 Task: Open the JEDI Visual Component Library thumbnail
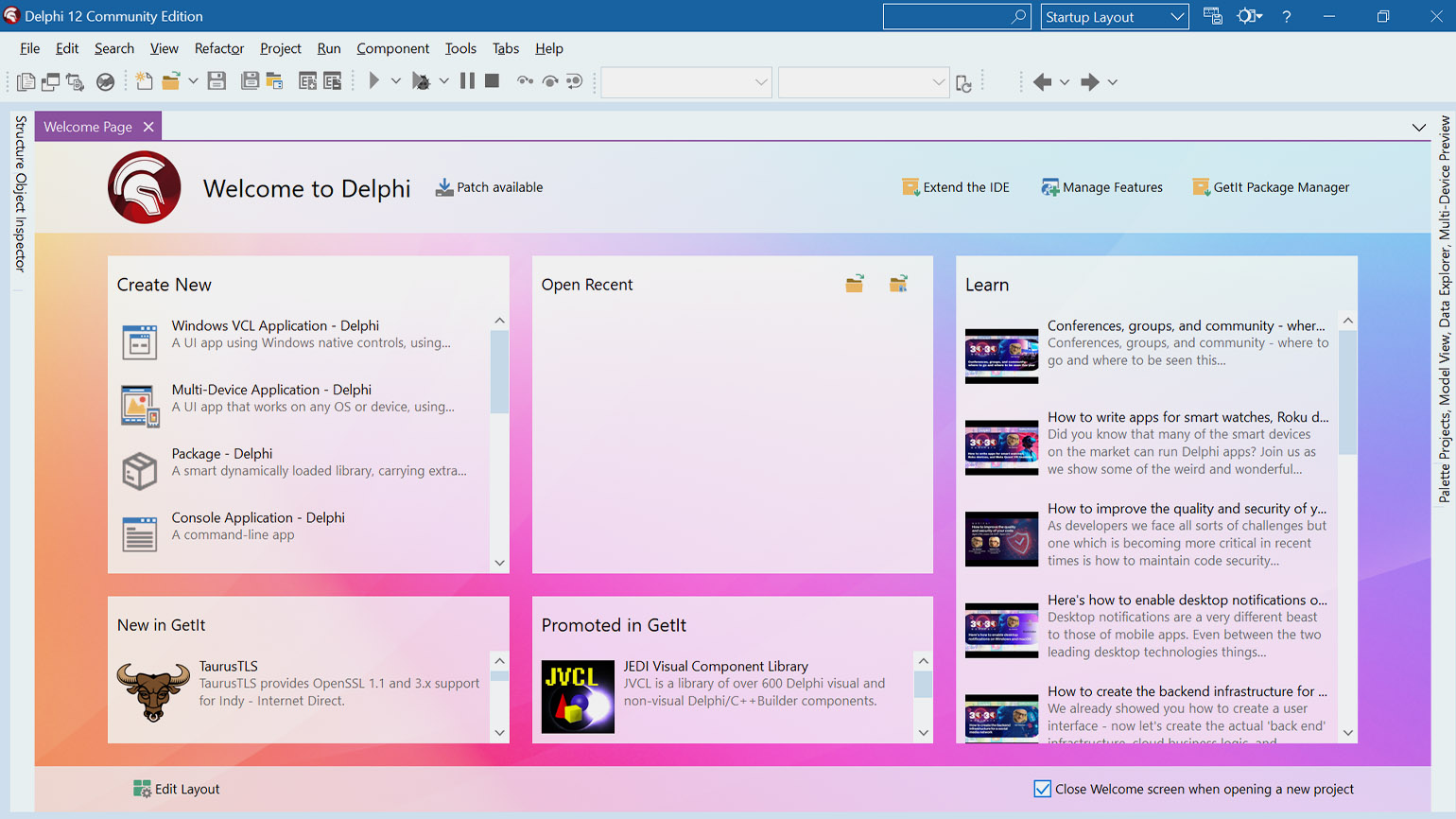click(x=578, y=697)
